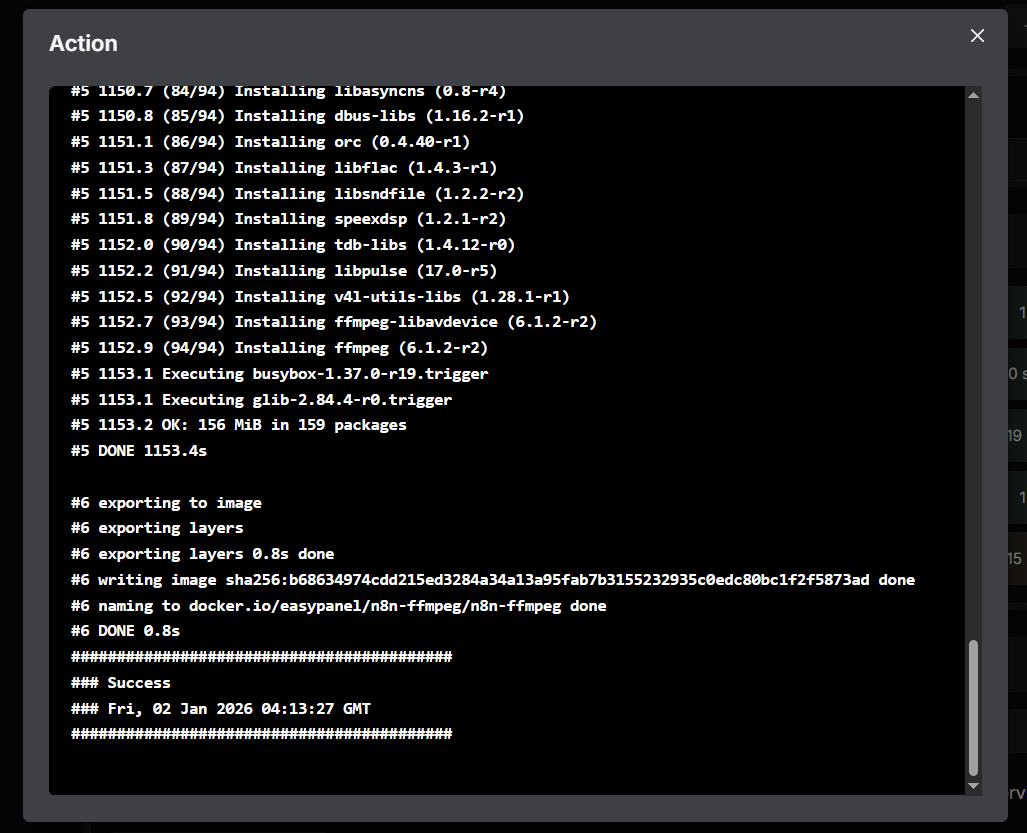Click the docker.io/easypanel/n8n-ffmpeg naming line
The height and width of the screenshot is (833, 1027).
[x=338, y=606]
